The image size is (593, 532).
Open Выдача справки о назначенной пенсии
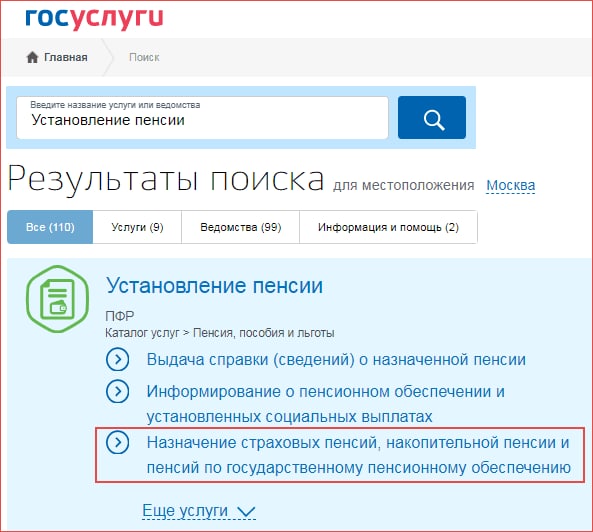click(336, 360)
